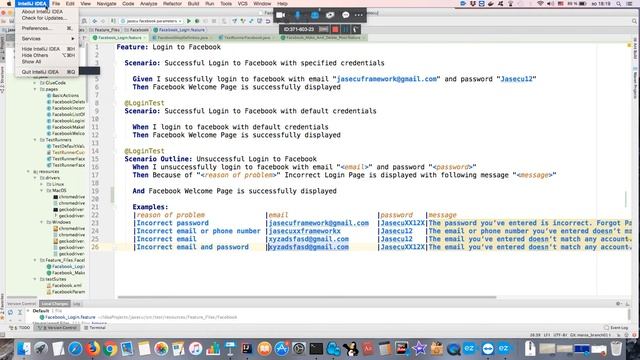Click the green Run button in the toolbar

[189, 21]
